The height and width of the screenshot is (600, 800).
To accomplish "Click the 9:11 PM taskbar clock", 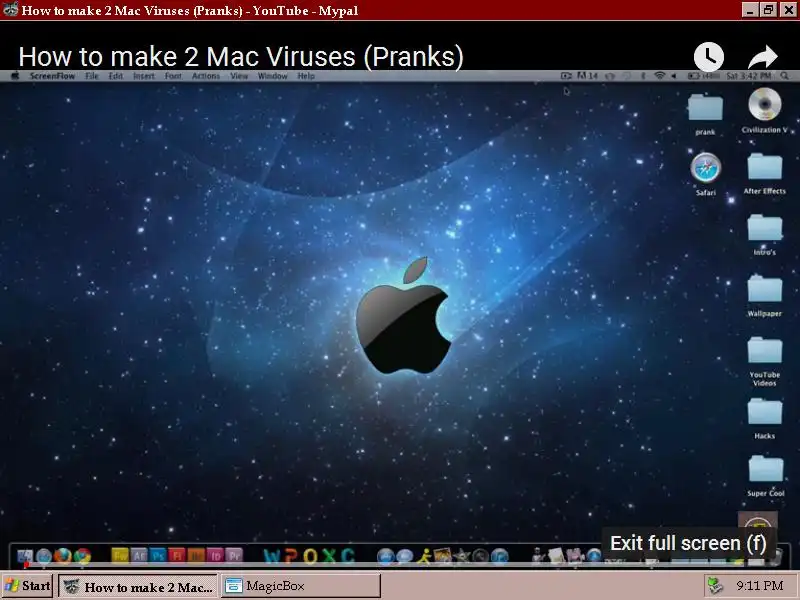I will tap(760, 586).
